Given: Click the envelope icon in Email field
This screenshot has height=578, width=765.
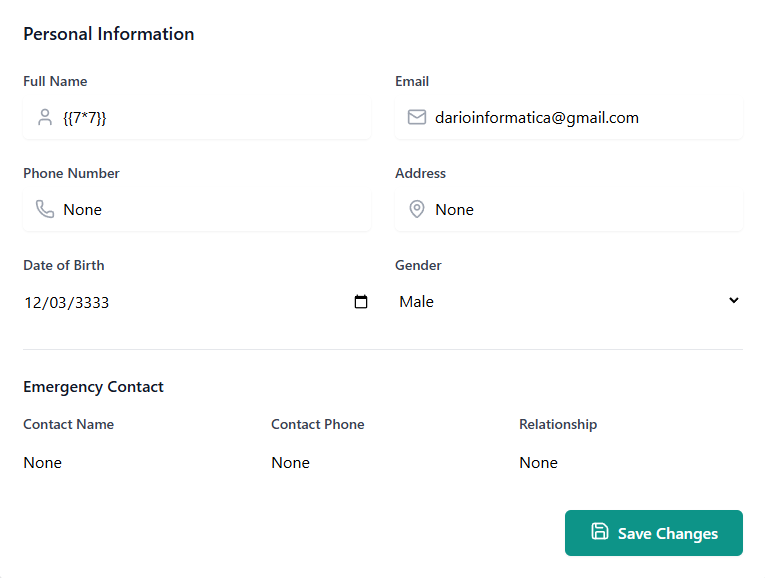Looking at the screenshot, I should point(417,118).
